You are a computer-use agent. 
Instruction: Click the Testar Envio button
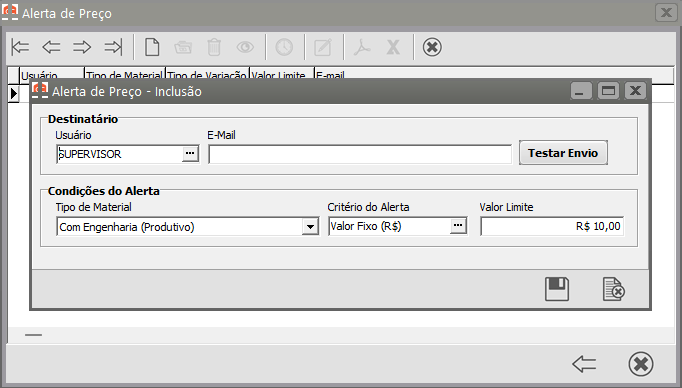pyautogui.click(x=563, y=153)
